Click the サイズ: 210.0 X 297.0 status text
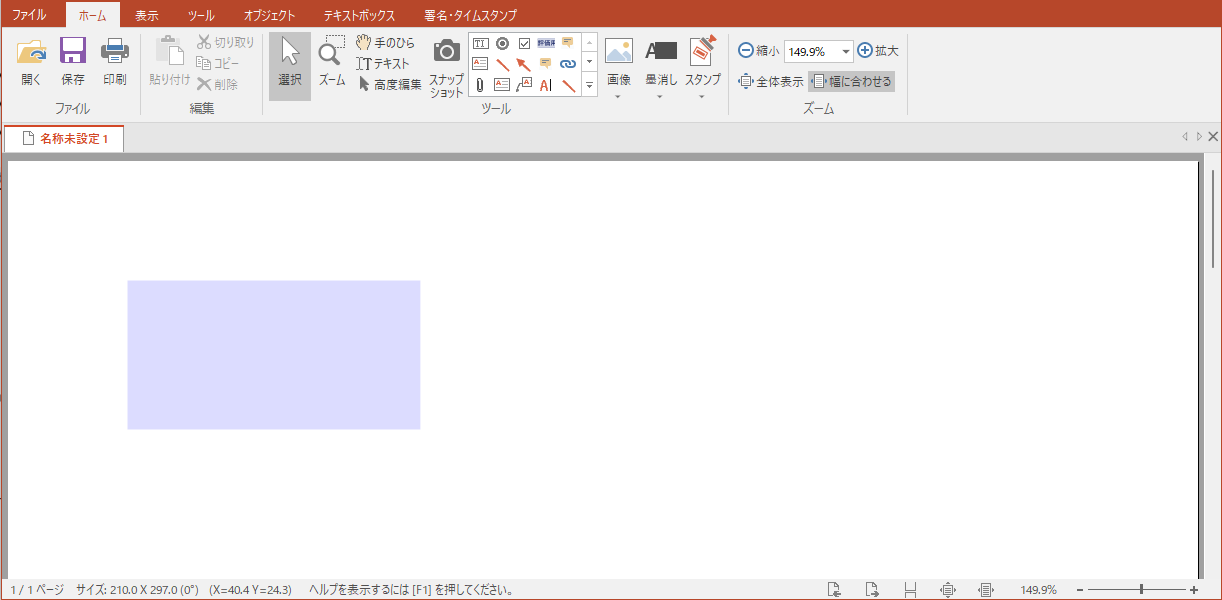The height and width of the screenshot is (600, 1222). tap(138, 590)
